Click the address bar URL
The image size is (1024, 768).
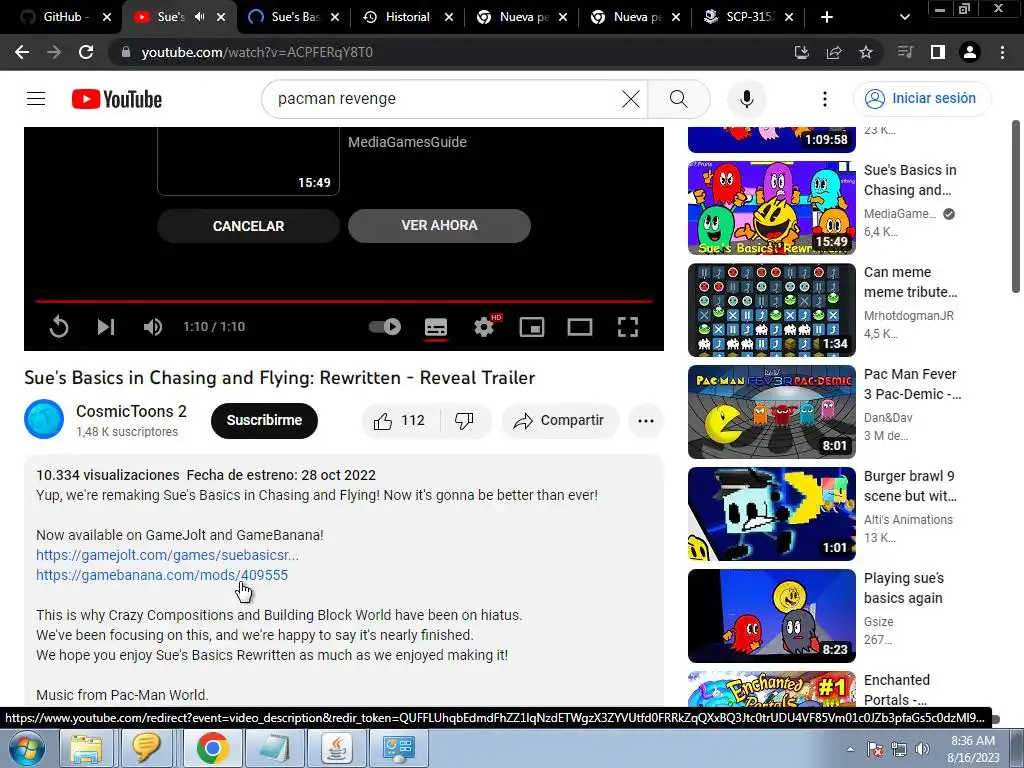[x=257, y=52]
